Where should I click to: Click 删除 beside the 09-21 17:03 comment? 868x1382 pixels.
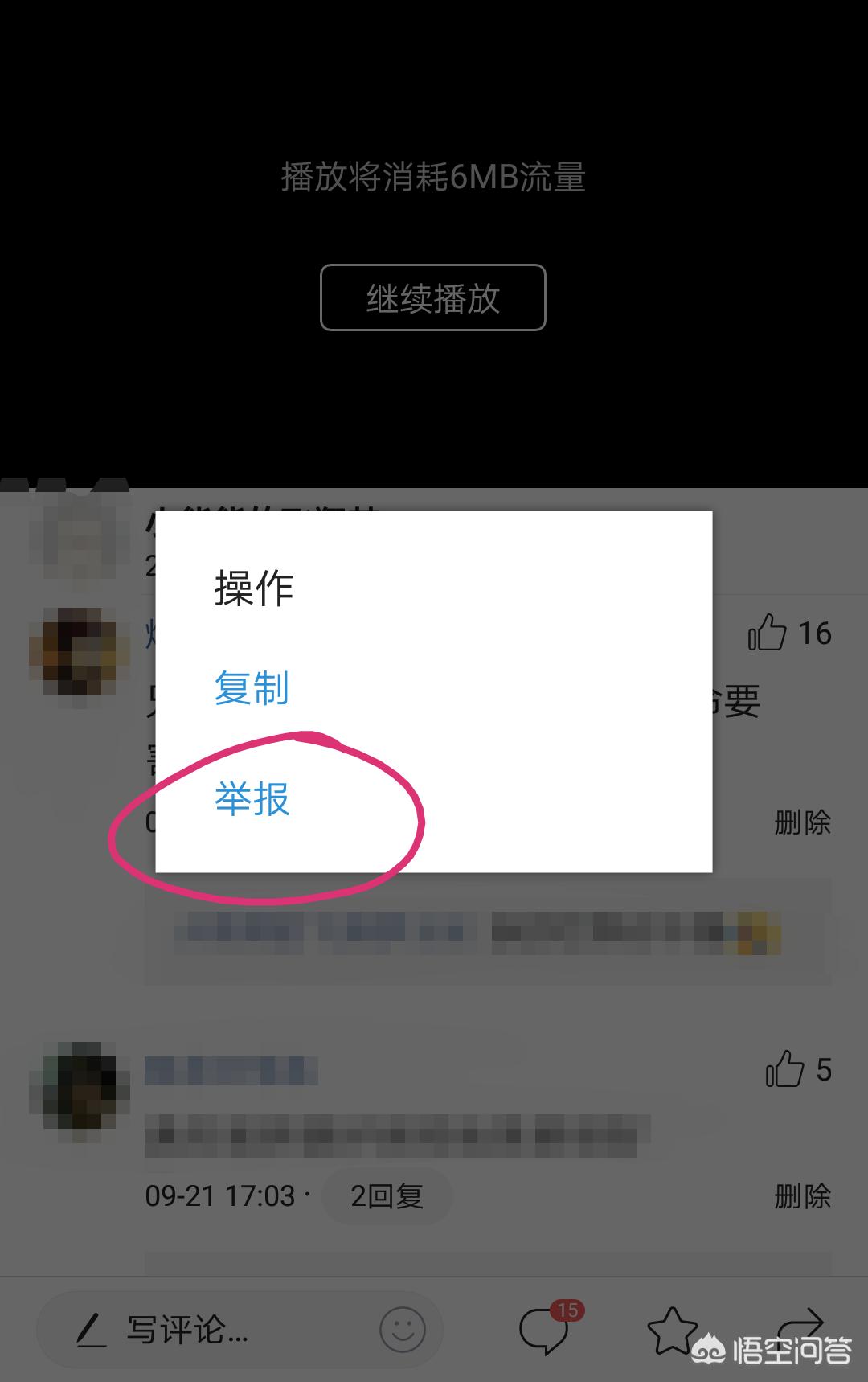[x=802, y=1196]
